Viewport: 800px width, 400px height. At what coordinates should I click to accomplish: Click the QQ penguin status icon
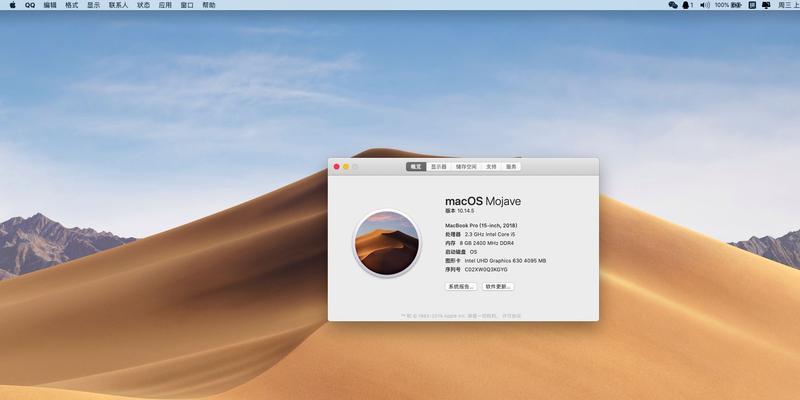tap(688, 5)
